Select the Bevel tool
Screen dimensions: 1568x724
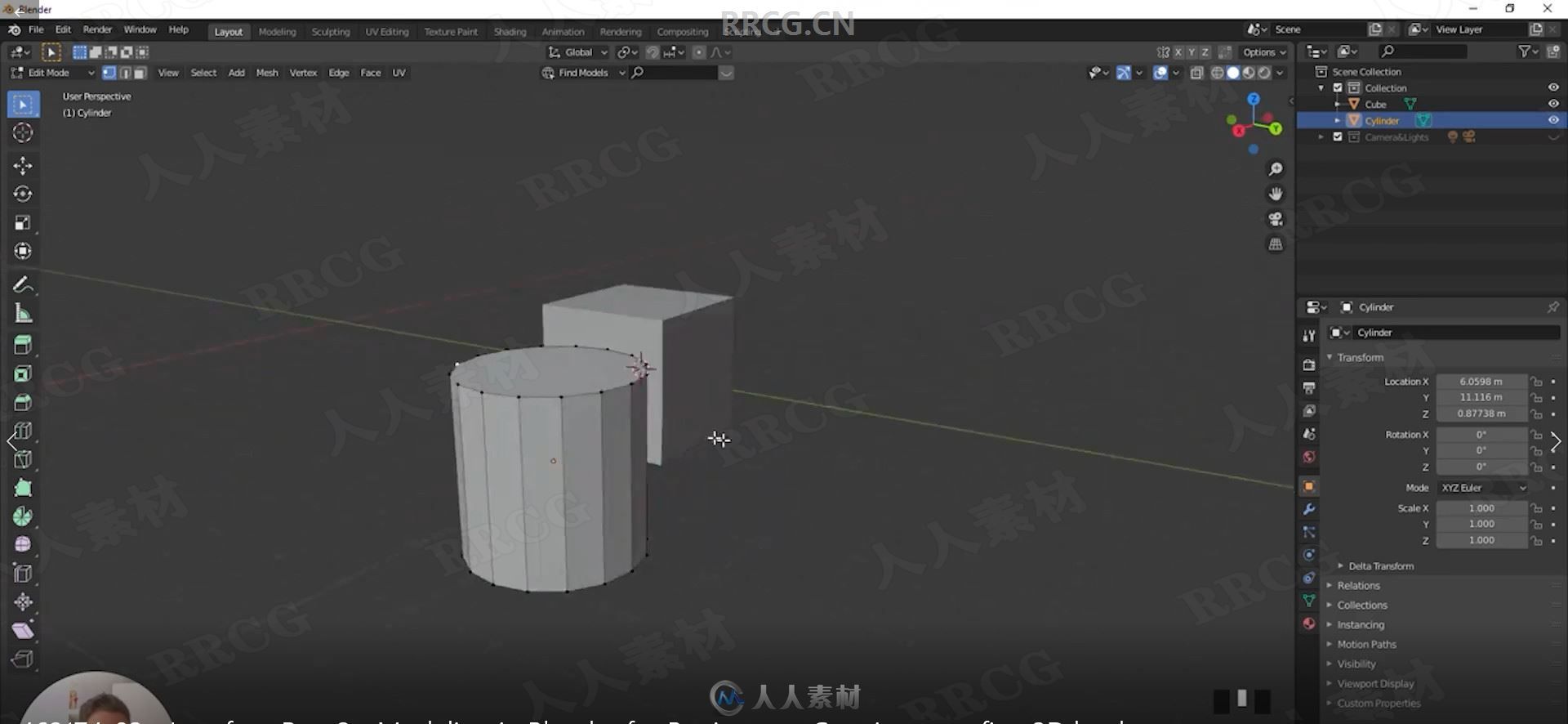click(23, 402)
